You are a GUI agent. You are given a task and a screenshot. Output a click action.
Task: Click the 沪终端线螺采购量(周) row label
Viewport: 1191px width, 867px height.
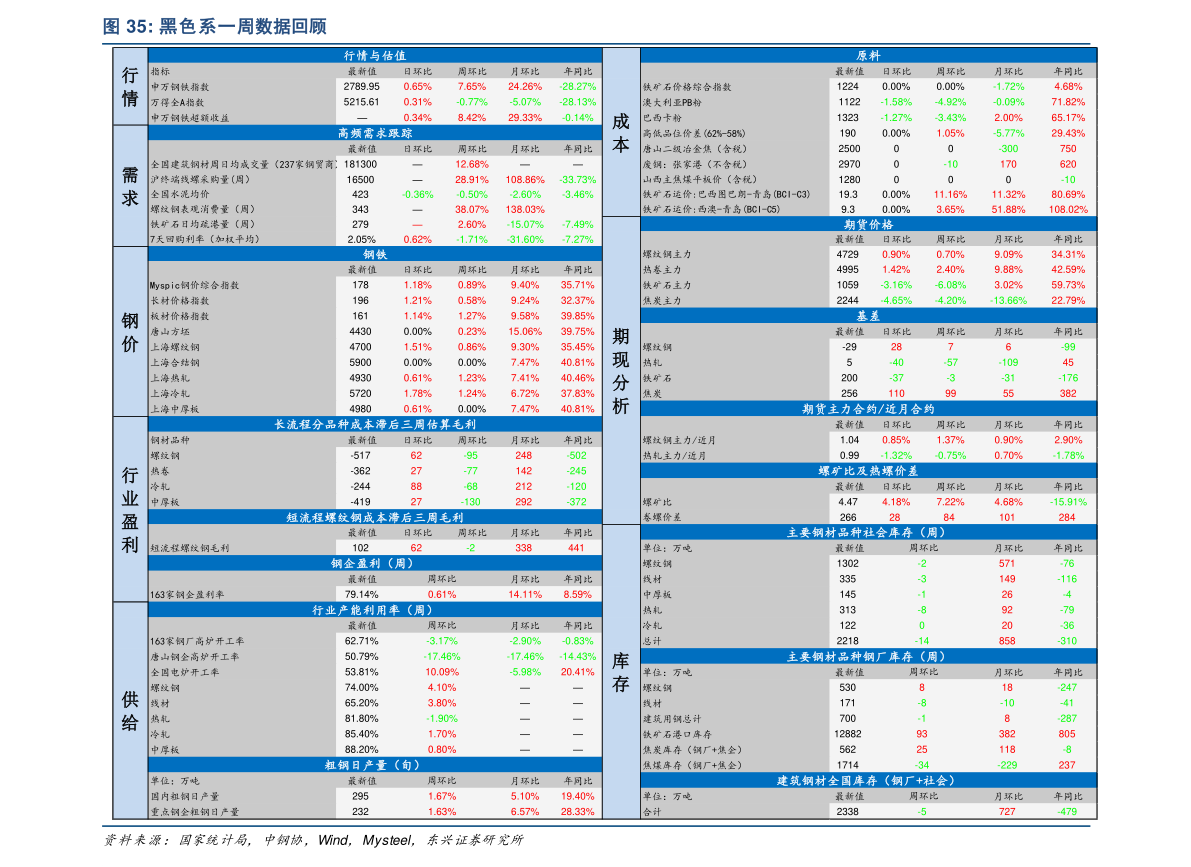pos(200,180)
